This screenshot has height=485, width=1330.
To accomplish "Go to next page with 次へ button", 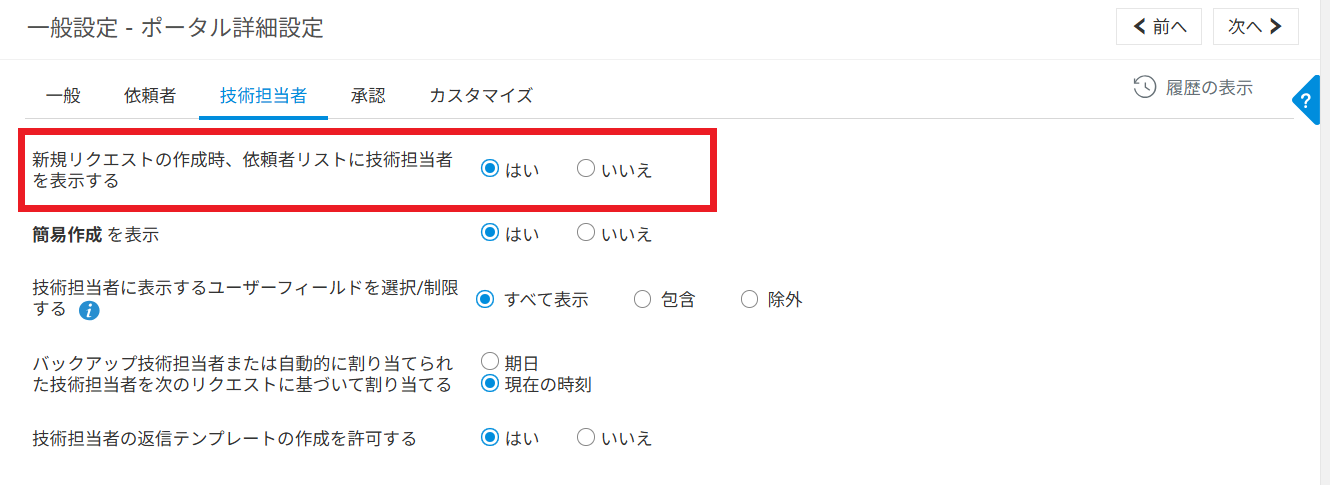I will 1255,27.
